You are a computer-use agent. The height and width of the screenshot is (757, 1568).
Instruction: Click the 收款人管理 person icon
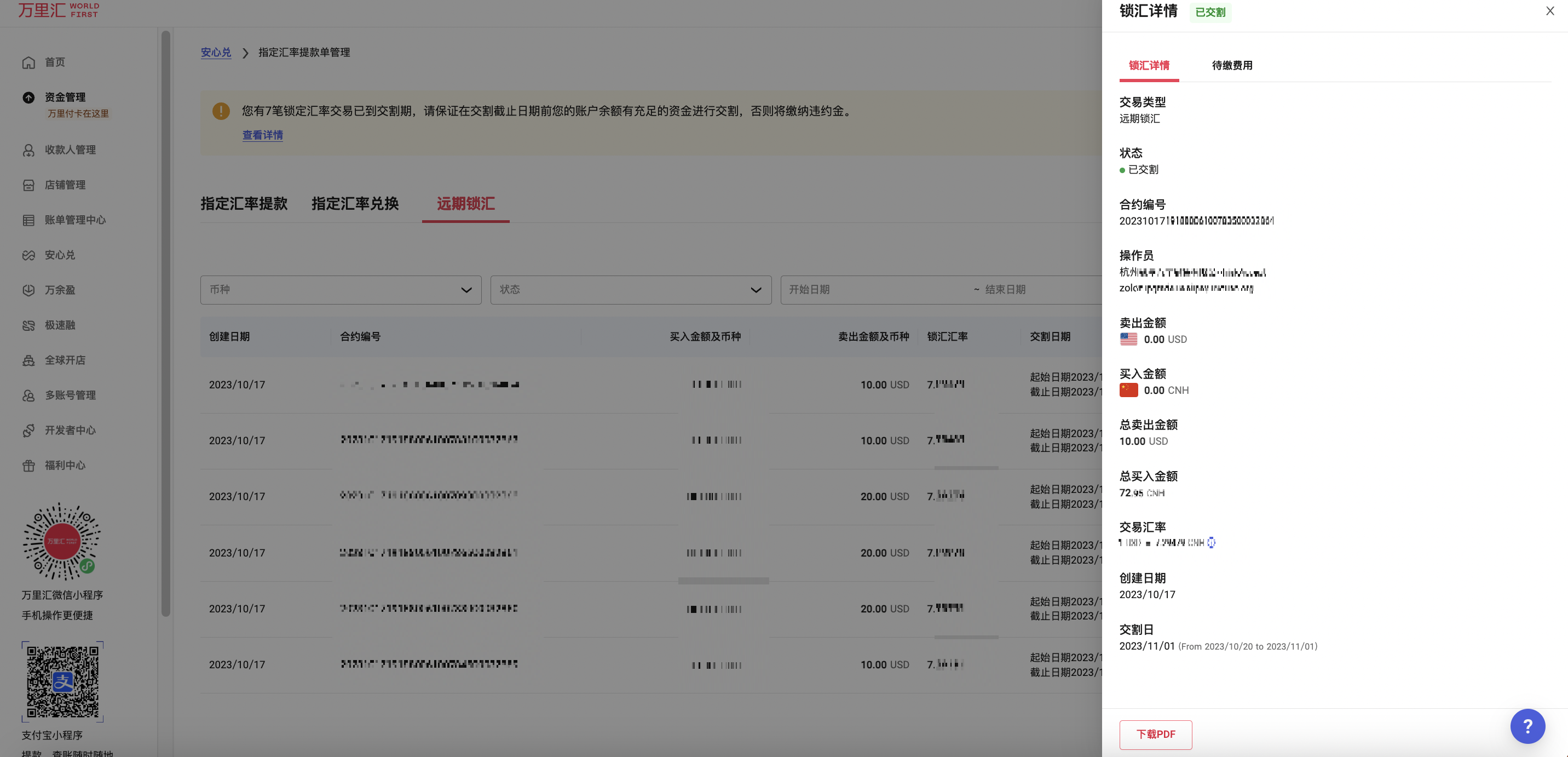click(x=28, y=150)
